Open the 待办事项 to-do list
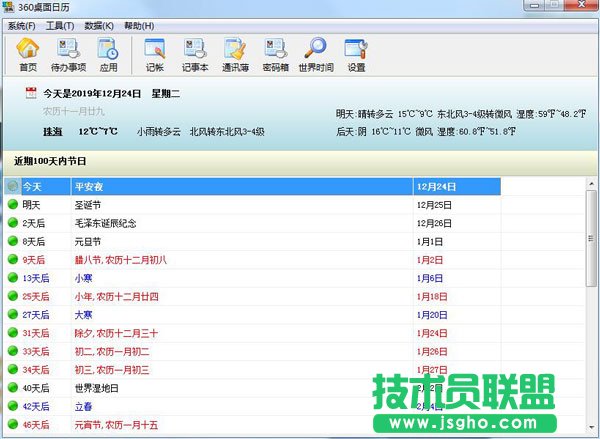This screenshot has width=600, height=439. pyautogui.click(x=68, y=54)
